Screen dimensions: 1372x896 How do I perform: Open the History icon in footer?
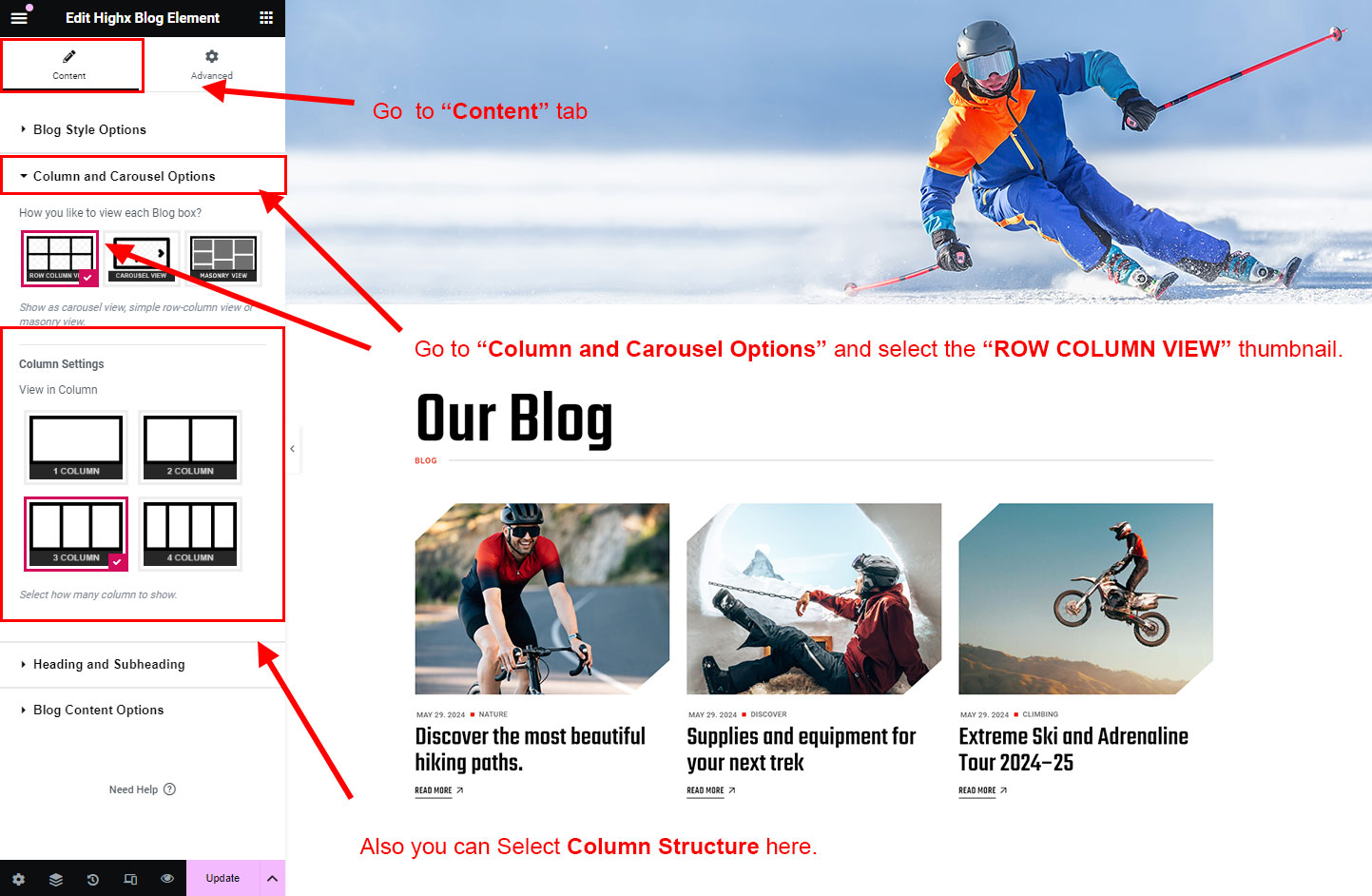(93, 879)
